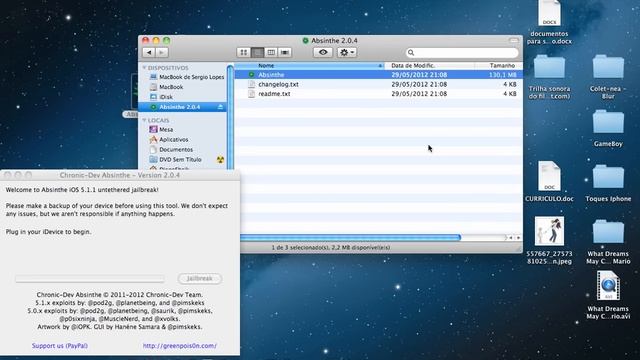This screenshot has height=360, width=640.
Task: Select MacBook de Sergio Lopes in sidebar
Action: point(187,77)
